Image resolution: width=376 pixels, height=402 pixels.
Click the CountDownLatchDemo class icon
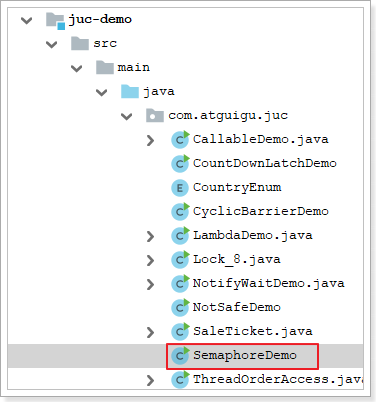[x=180, y=164]
